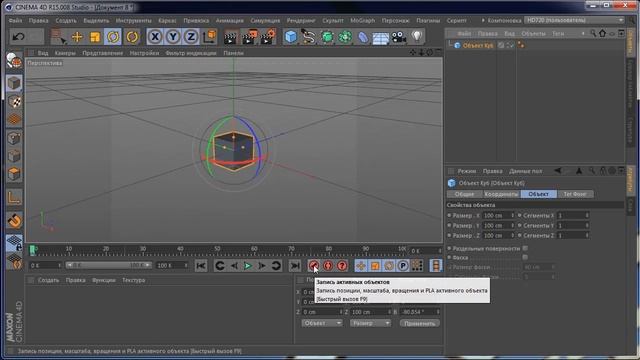640x360 pixels.
Task: Open the Симуляция menu
Action: pyautogui.click(x=265, y=20)
